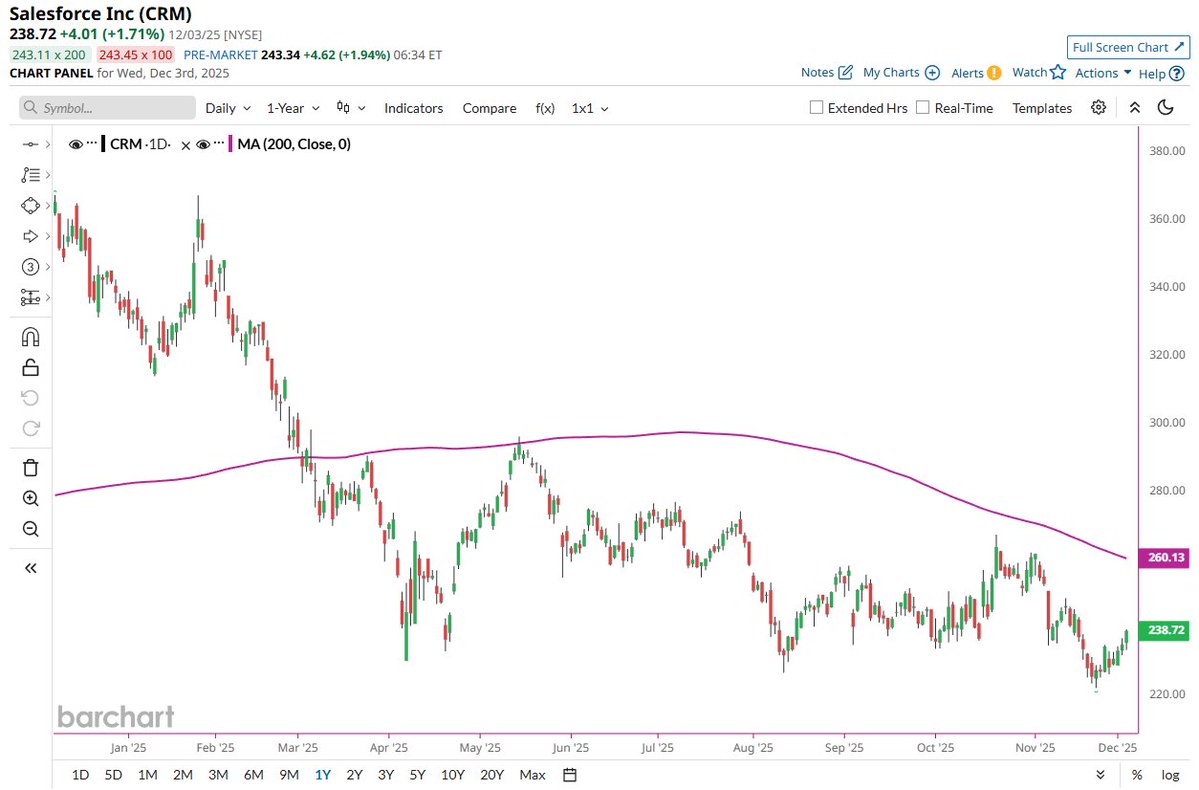Click Full Screen Chart button

point(1128,47)
